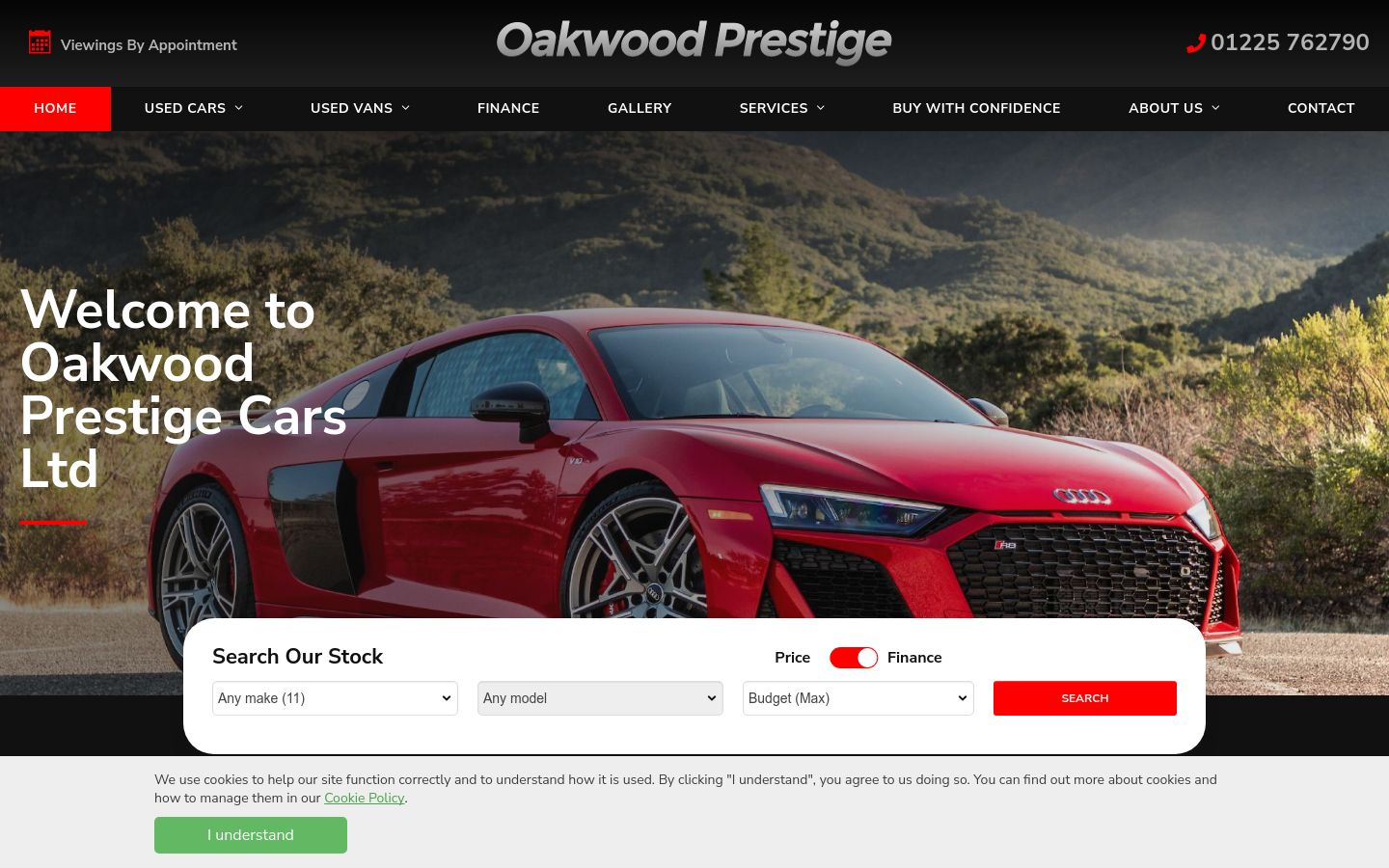Select Buy With Confidence in navigation
Screen dimensions: 1389x868
point(976,108)
